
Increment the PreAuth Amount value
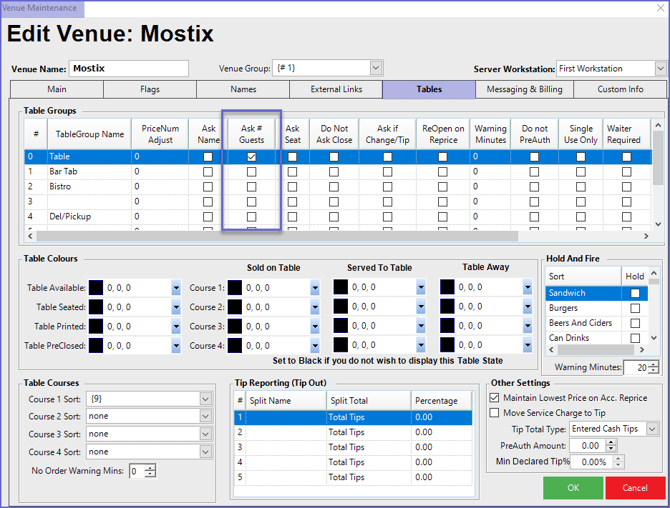[612, 442]
